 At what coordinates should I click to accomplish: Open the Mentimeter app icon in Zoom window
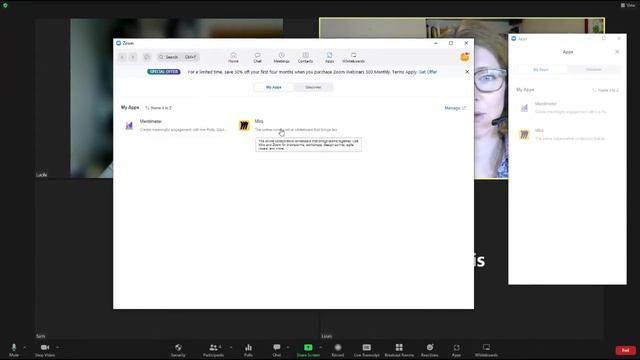click(129, 126)
